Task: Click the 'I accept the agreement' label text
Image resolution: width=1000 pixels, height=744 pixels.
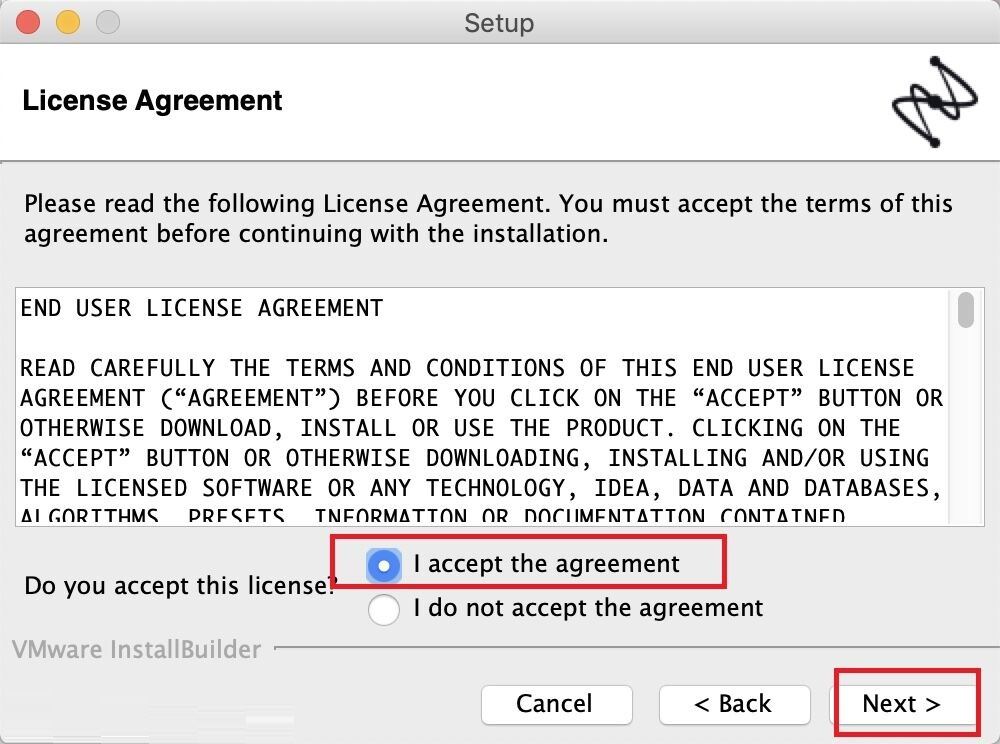Action: tap(547, 564)
